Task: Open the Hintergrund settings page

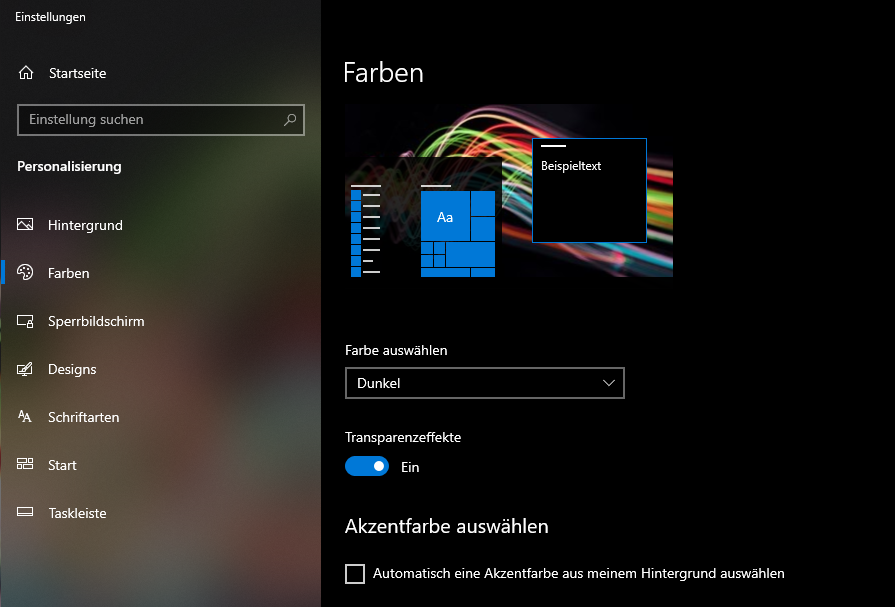Action: pos(85,225)
